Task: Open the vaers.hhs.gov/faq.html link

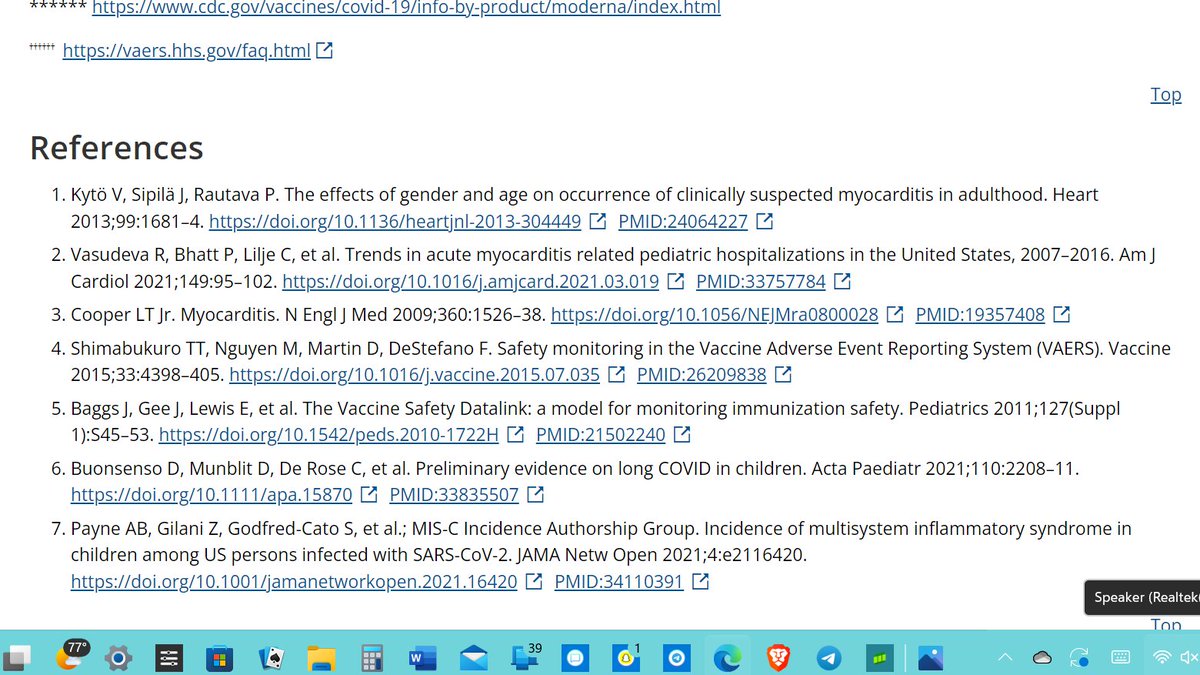Action: (x=186, y=50)
